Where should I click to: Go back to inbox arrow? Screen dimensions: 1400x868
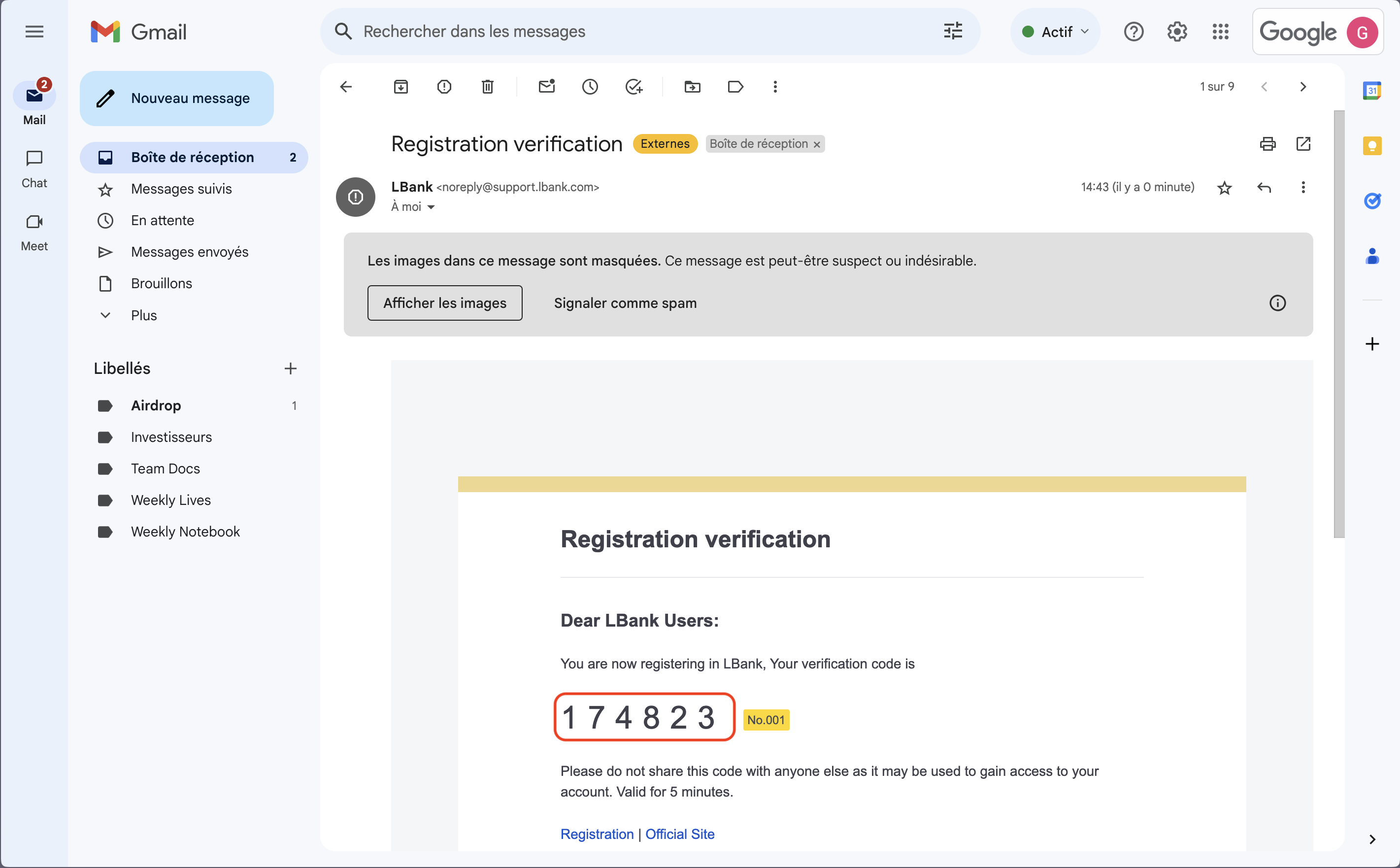pyautogui.click(x=345, y=87)
